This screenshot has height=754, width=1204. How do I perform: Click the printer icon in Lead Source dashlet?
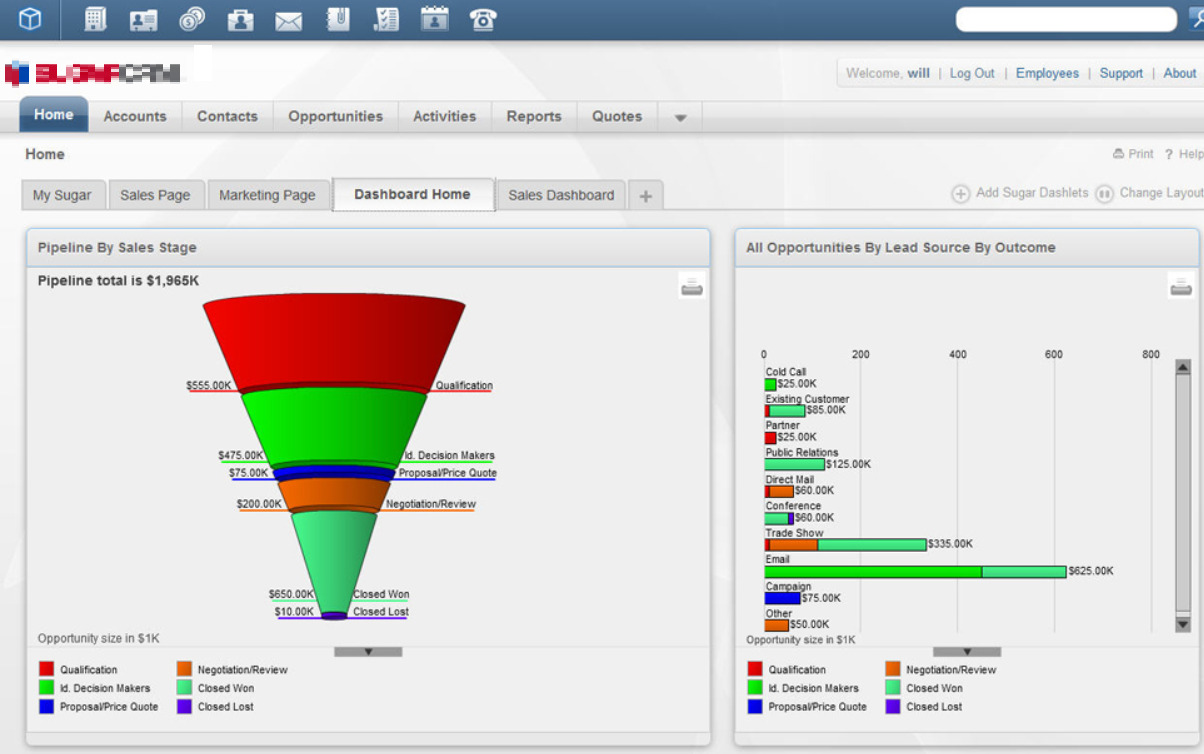(x=1181, y=287)
